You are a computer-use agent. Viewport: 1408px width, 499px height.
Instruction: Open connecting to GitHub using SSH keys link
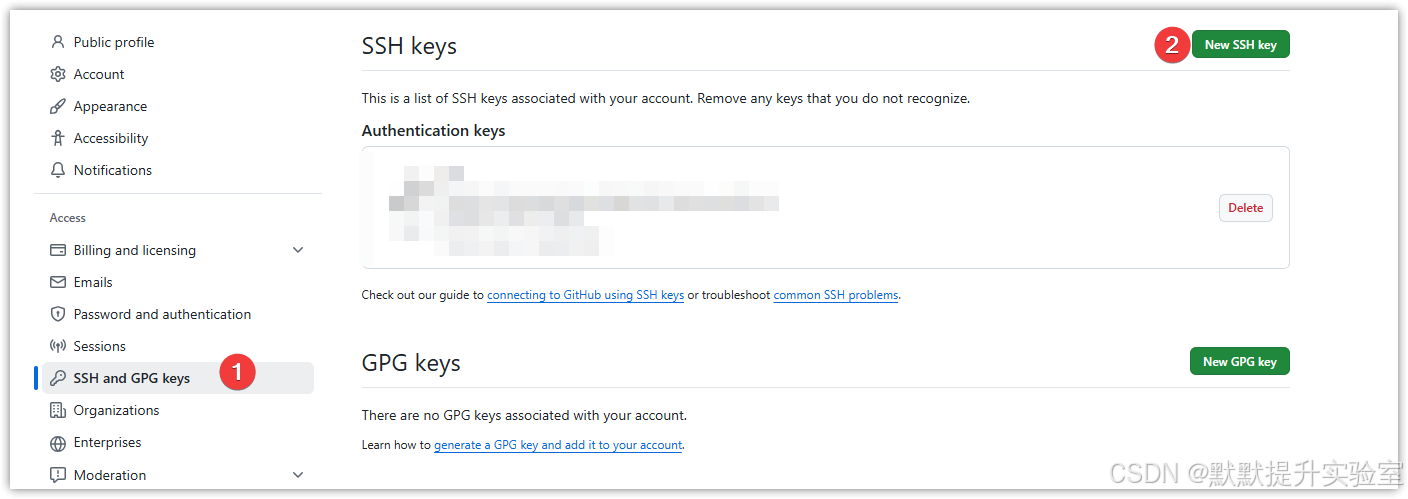click(586, 295)
